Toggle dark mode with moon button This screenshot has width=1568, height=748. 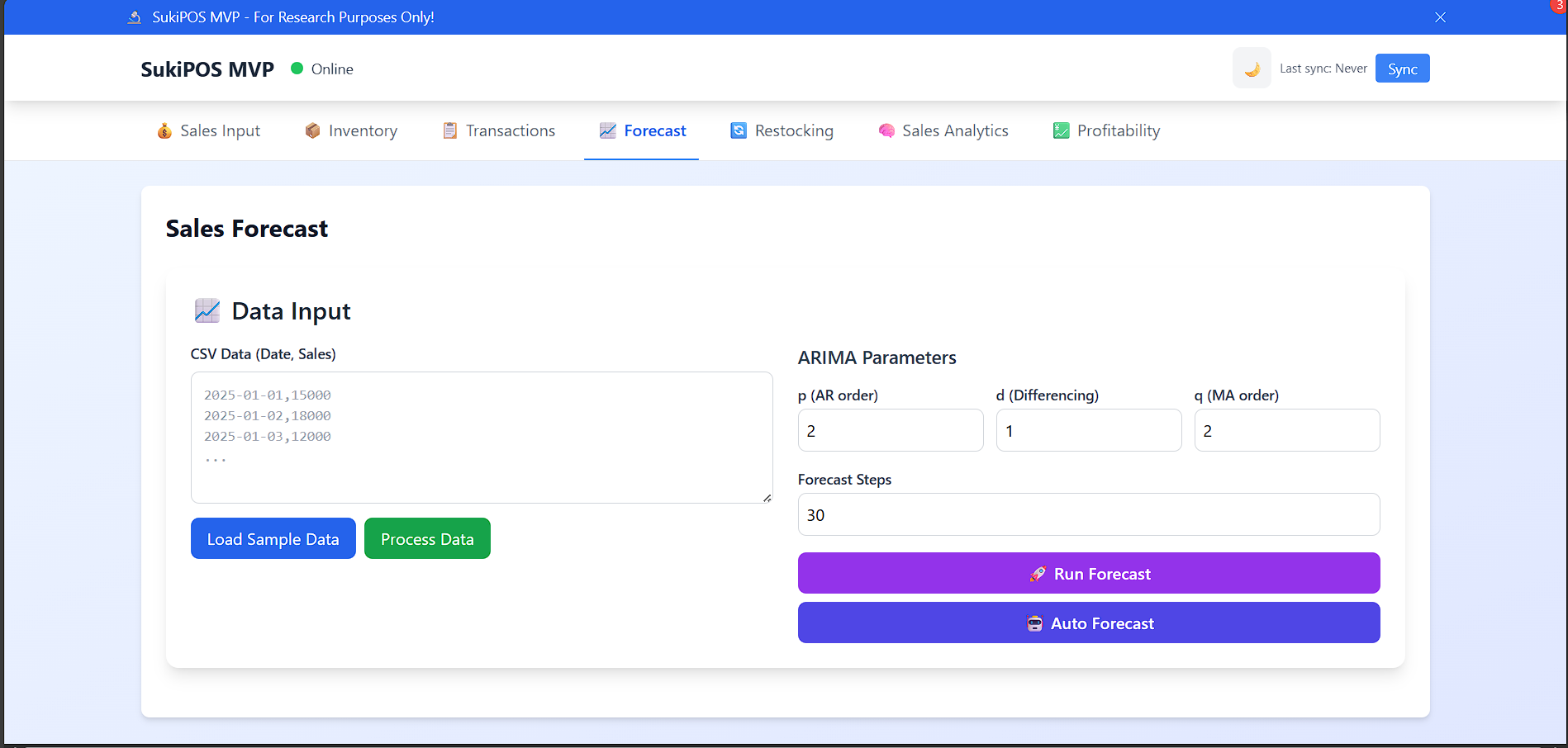tap(1252, 69)
